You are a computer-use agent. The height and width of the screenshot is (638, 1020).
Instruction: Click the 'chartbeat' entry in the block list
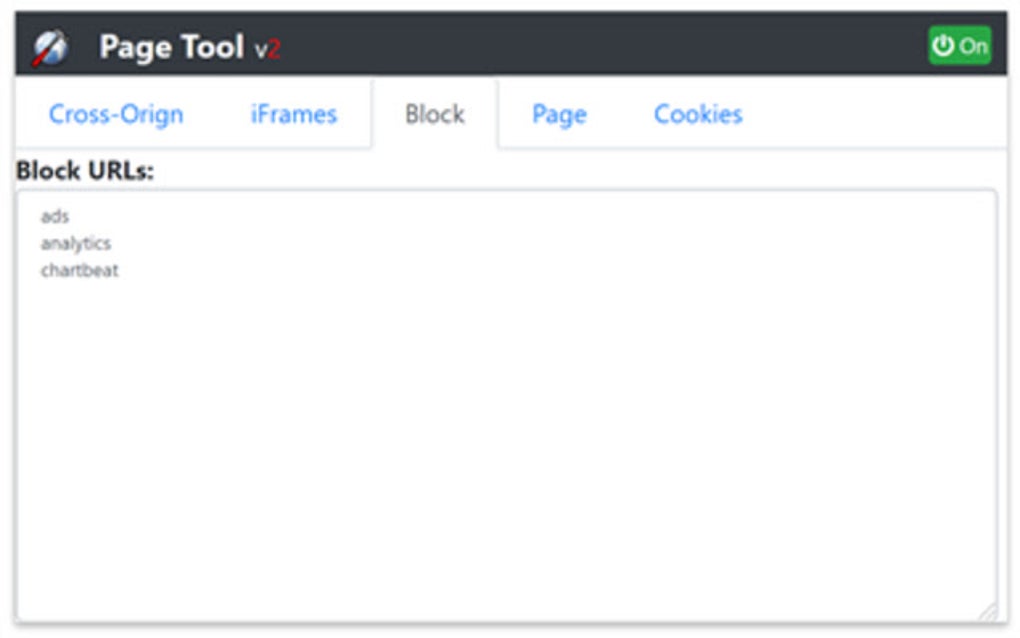pos(78,268)
